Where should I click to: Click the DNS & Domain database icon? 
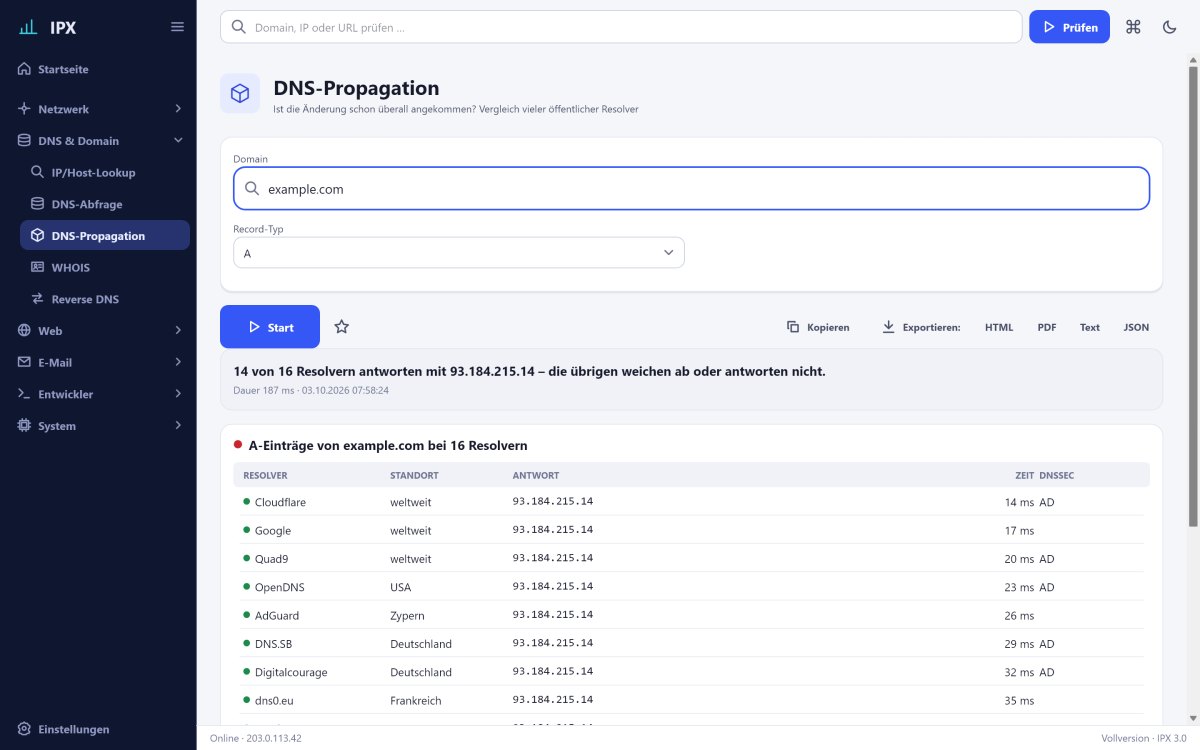pyautogui.click(x=25, y=141)
